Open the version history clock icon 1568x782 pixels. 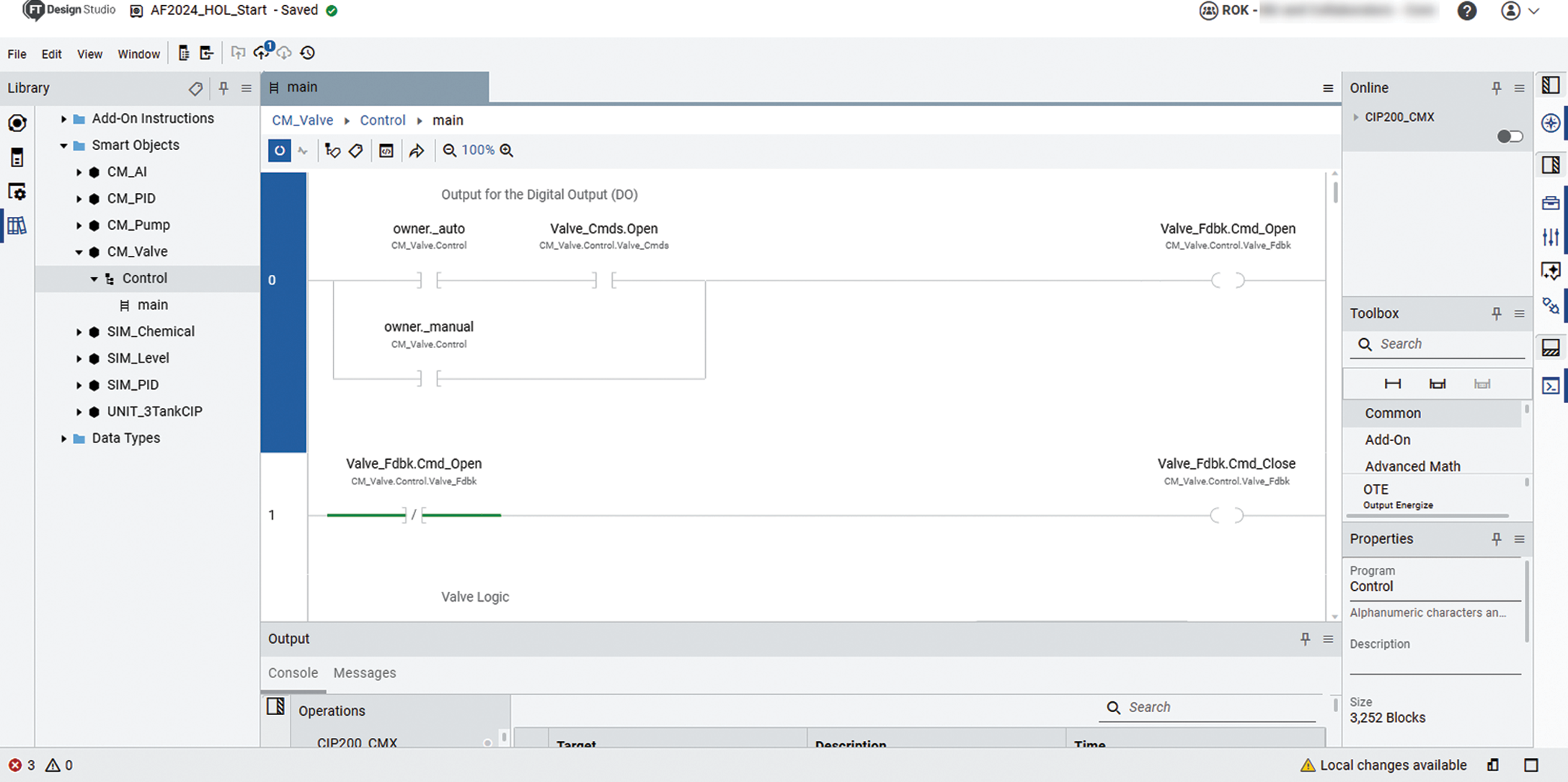point(308,53)
